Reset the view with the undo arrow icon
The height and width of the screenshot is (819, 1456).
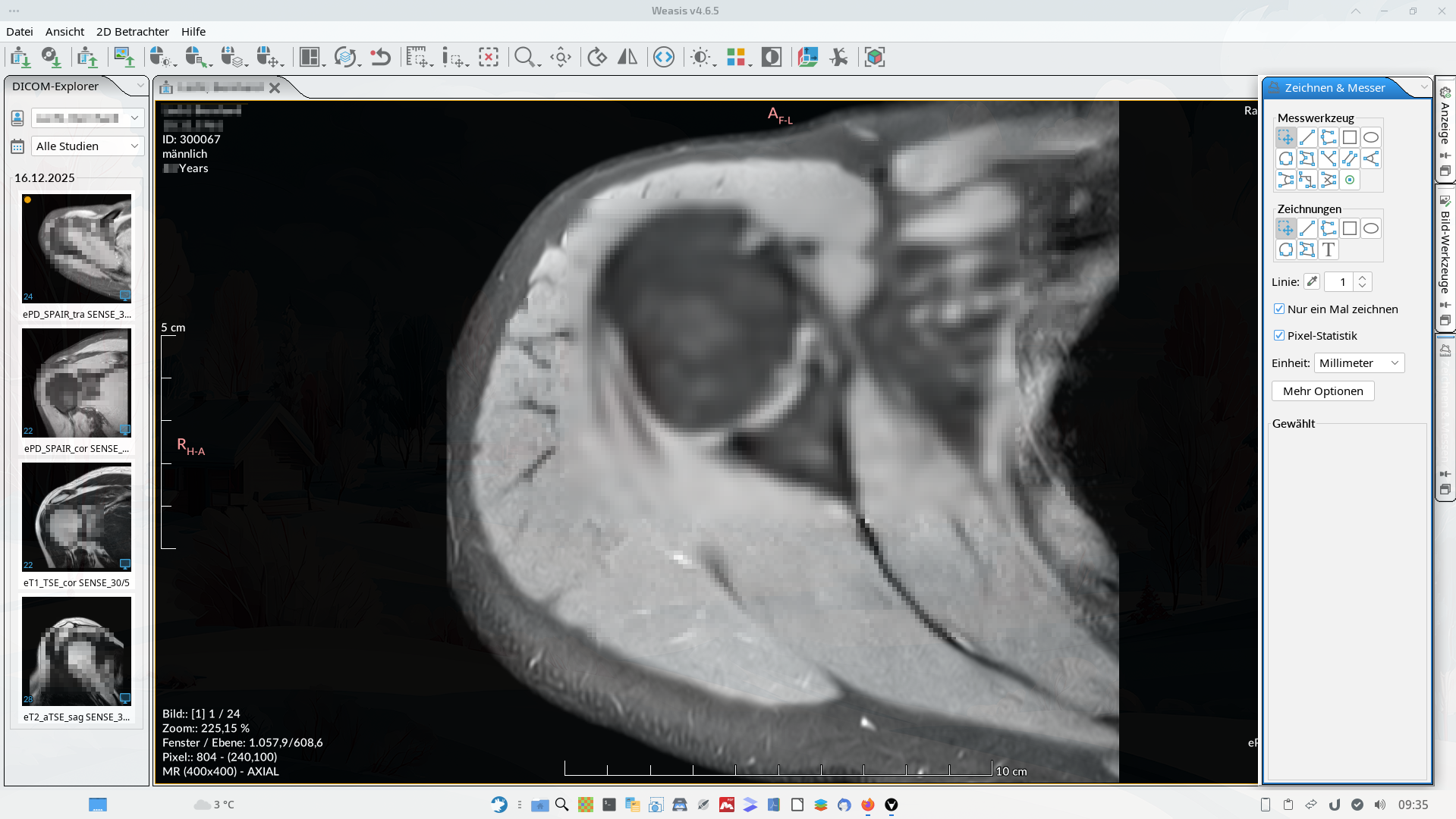tap(380, 57)
